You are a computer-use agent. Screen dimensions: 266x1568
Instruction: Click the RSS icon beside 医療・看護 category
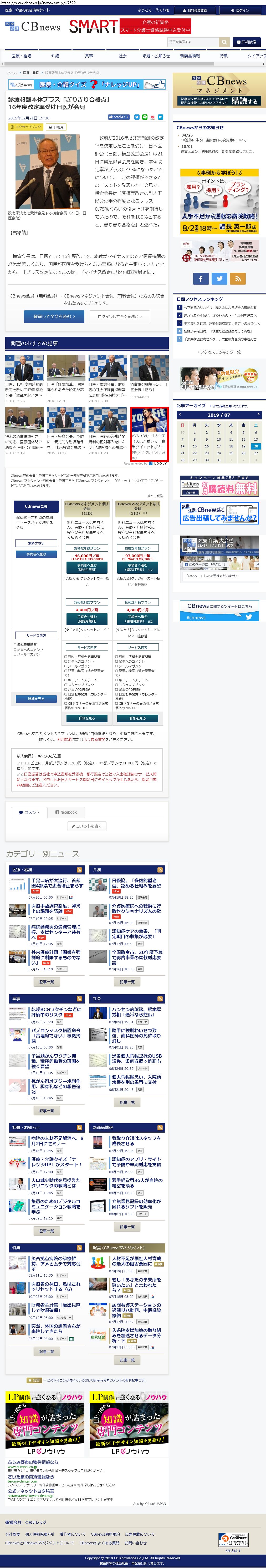[x=79, y=870]
